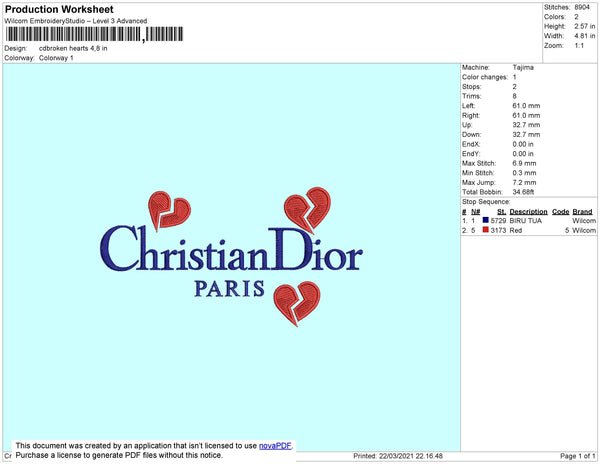This screenshot has width=600, height=464.
Task: Select the top-left broken heart motif
Action: [x=169, y=211]
